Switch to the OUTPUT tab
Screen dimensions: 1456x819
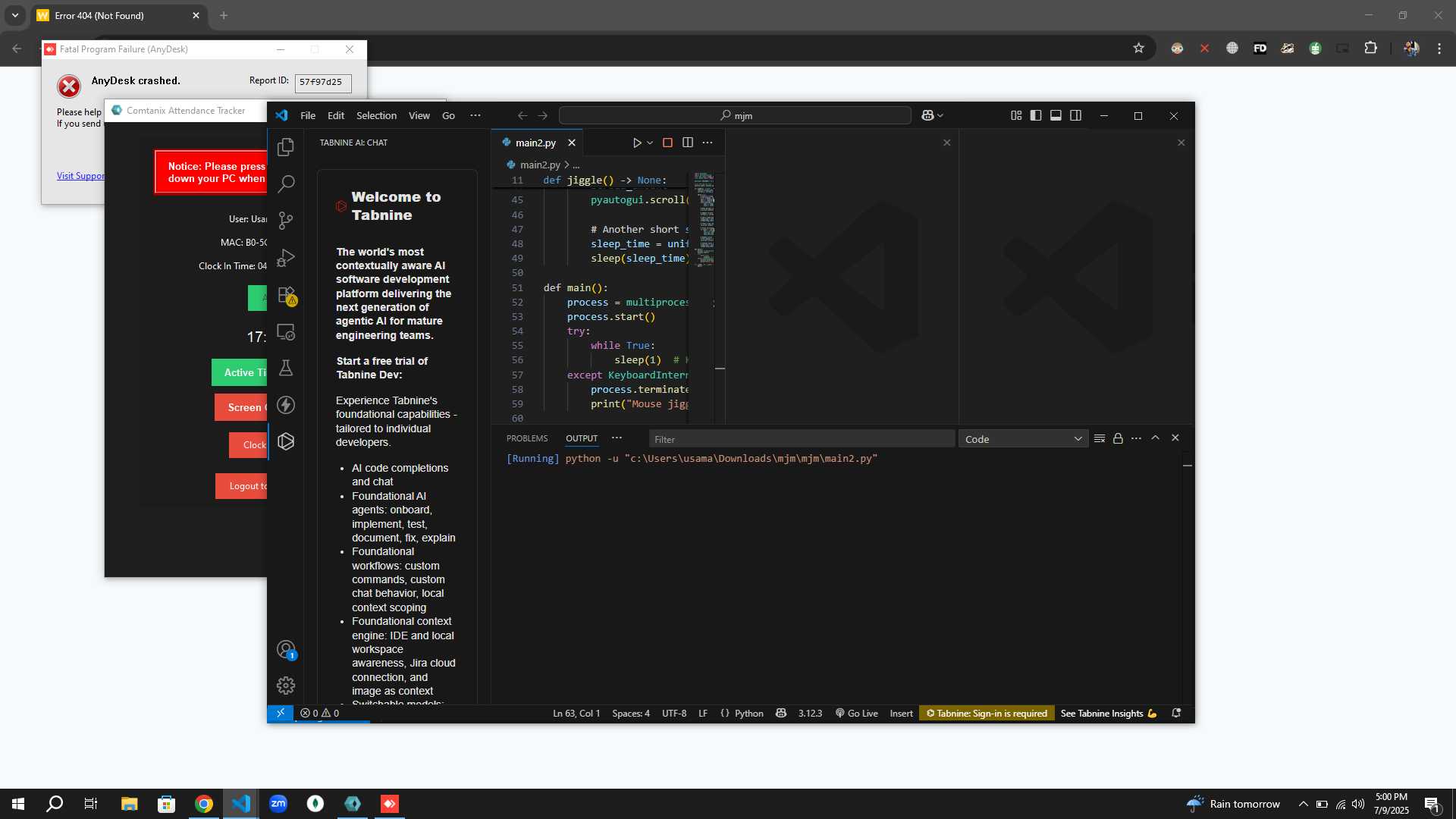[x=582, y=438]
